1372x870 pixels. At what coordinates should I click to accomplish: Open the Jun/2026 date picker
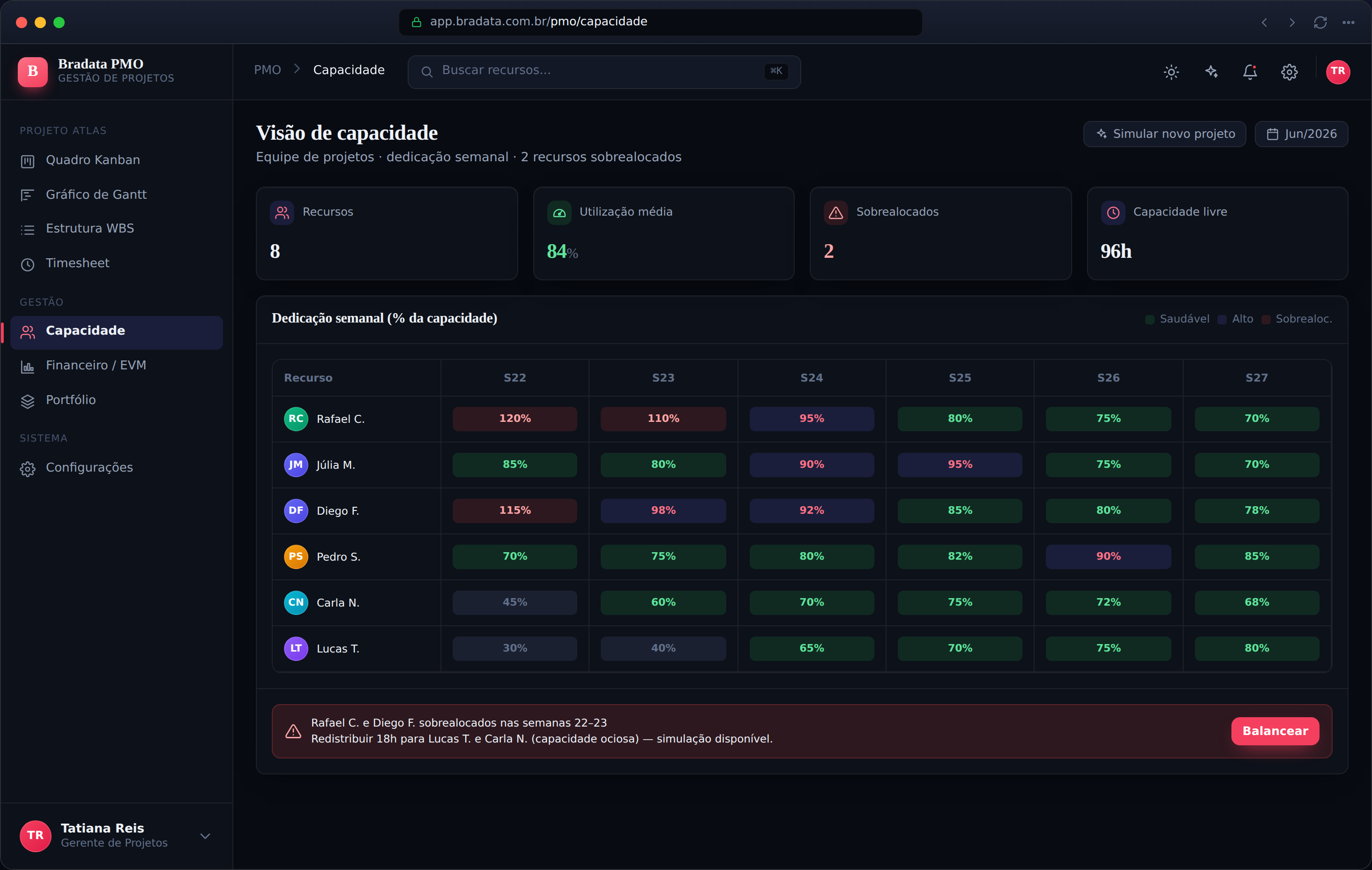(x=1301, y=134)
